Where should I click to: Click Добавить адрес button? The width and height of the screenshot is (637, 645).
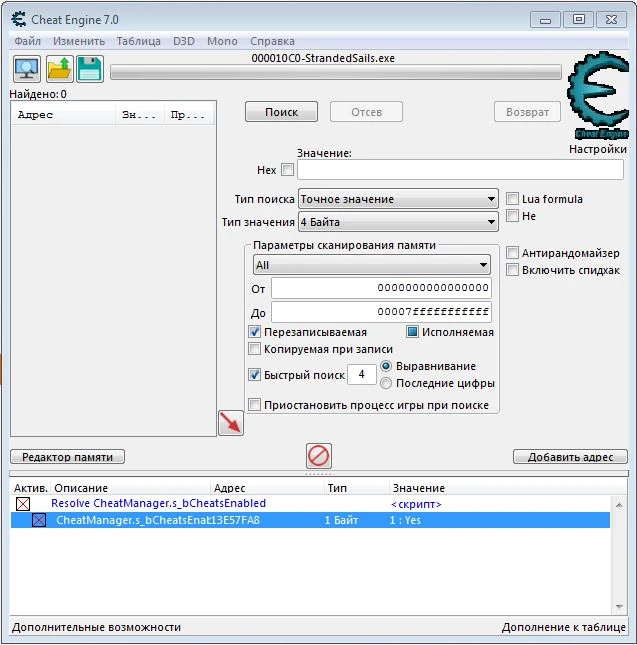coord(570,457)
